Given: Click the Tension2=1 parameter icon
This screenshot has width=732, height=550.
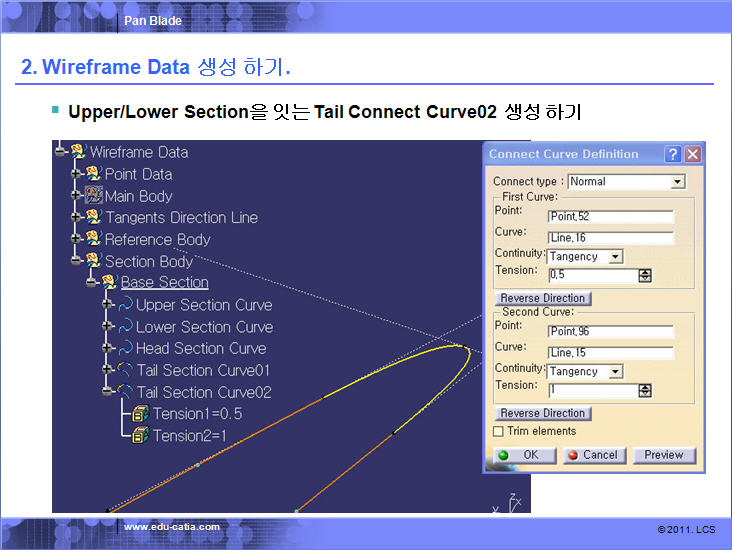Looking at the screenshot, I should point(141,436).
